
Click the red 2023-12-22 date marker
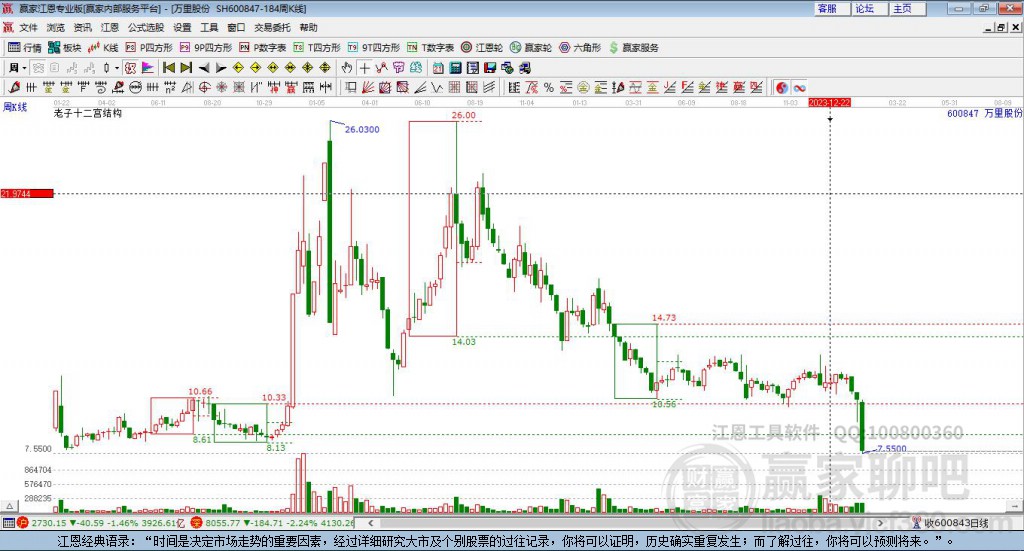coord(829,102)
